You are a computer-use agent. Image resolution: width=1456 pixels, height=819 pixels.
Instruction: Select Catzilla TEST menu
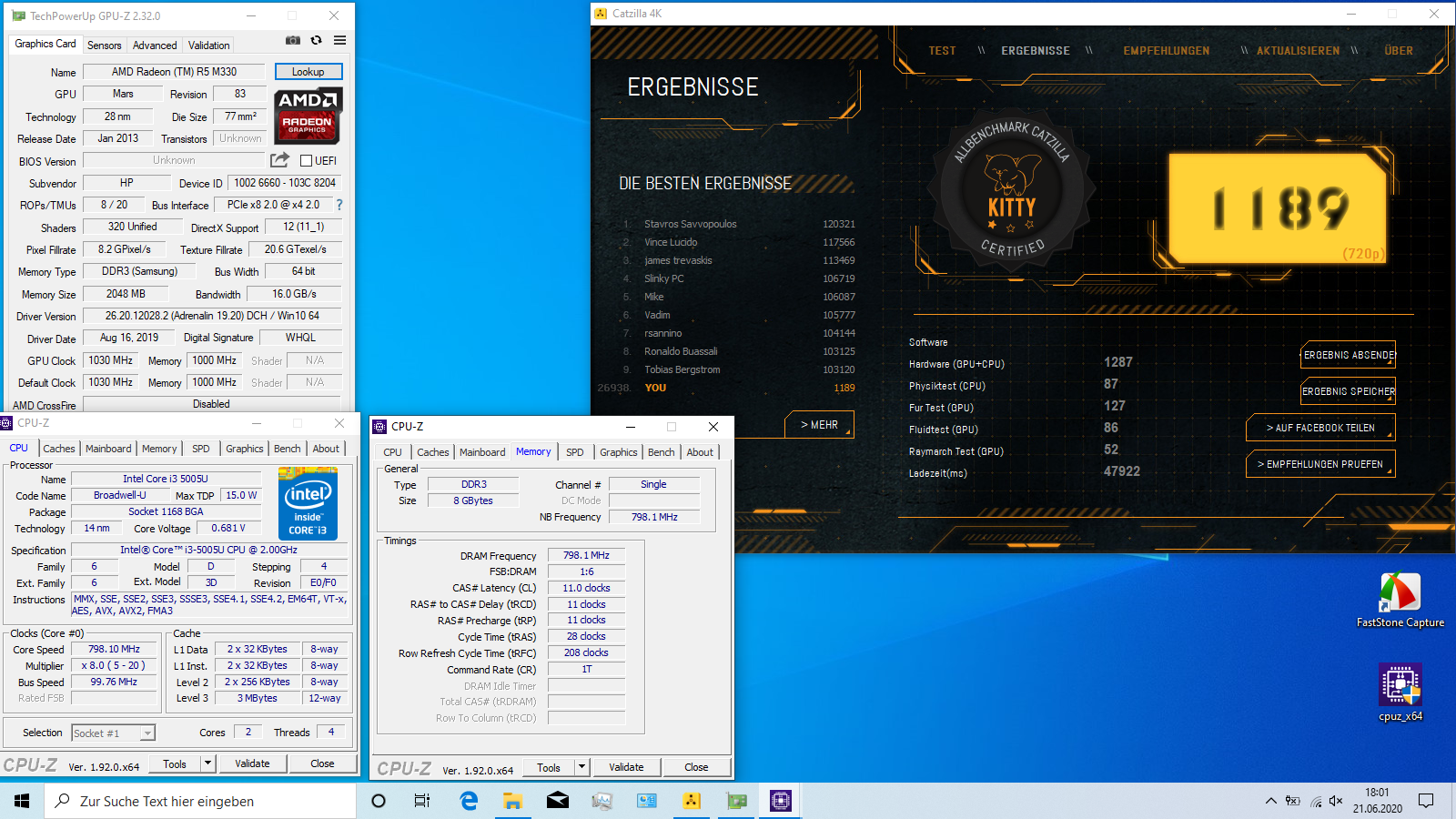tap(942, 51)
